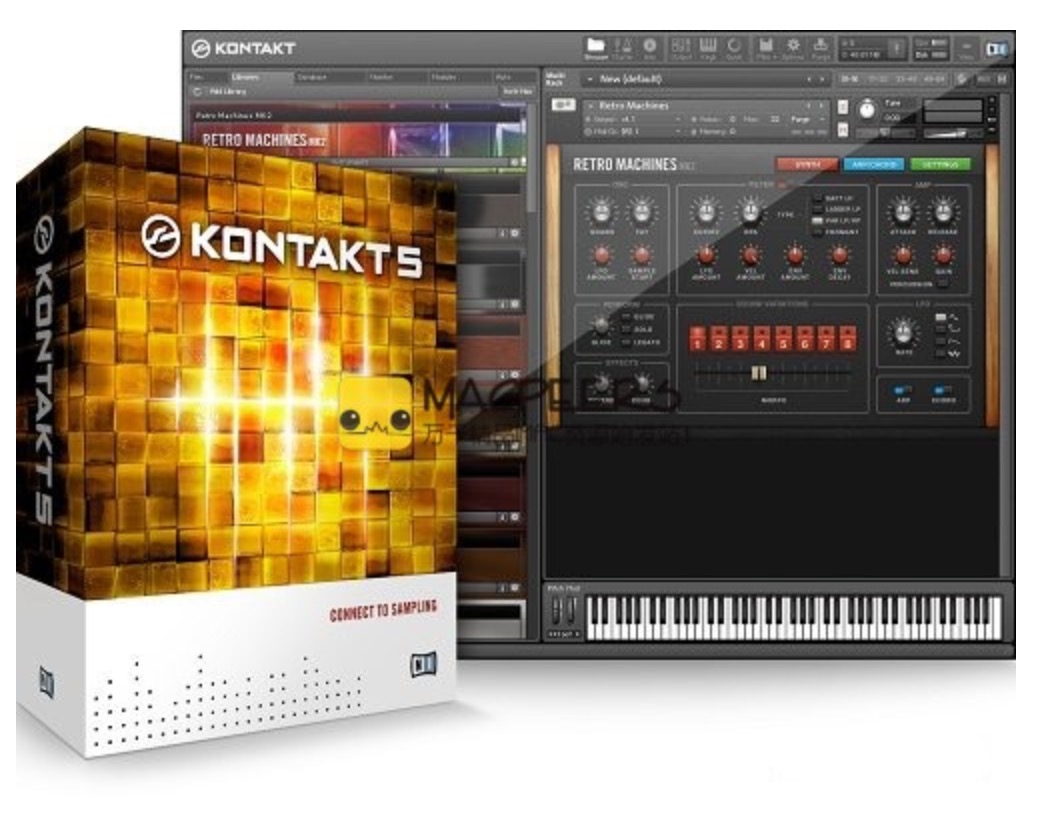
Task: Click the LFO Rate knob
Action: [x=903, y=333]
